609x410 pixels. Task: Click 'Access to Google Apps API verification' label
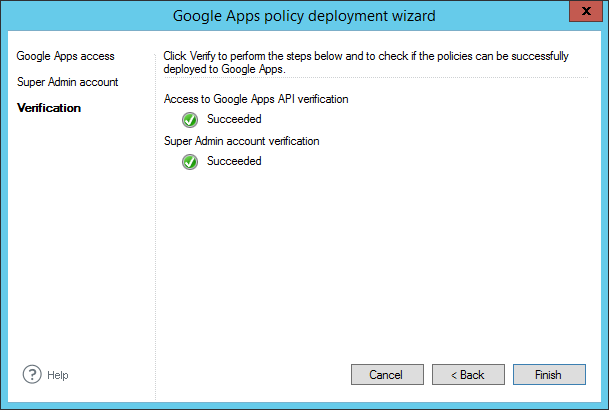click(x=256, y=99)
